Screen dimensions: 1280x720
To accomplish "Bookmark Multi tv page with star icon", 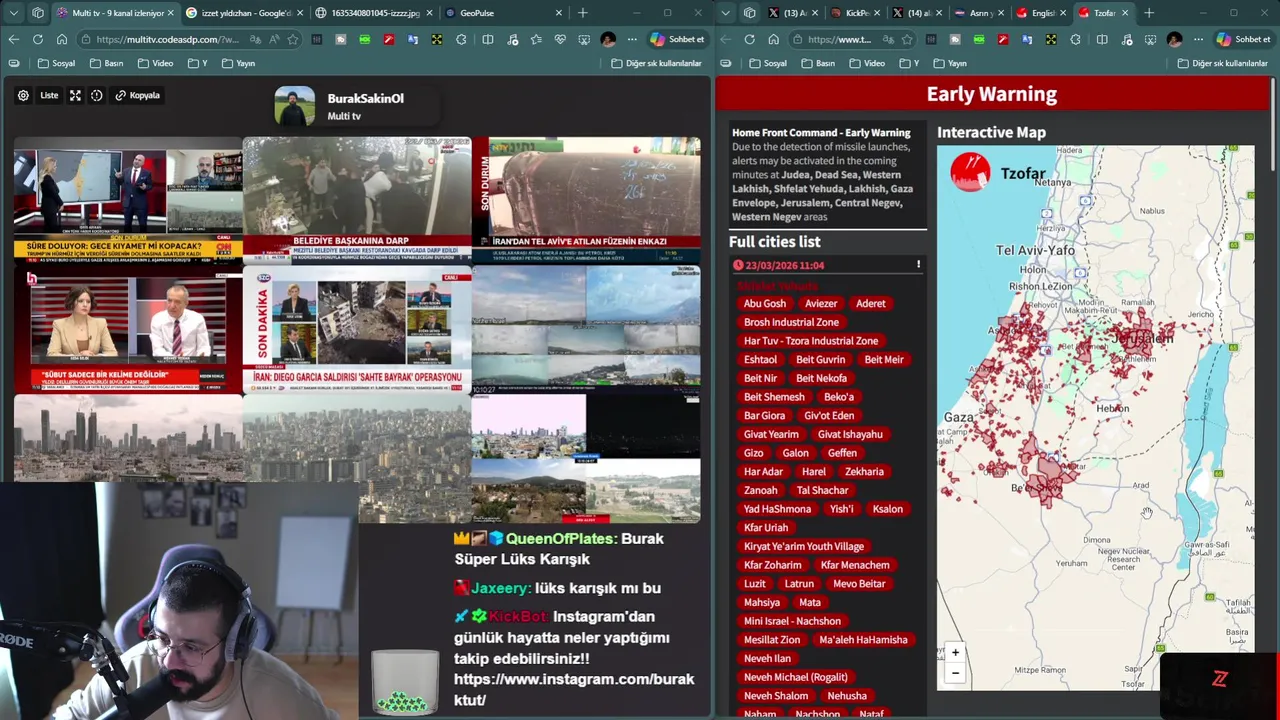I will (293, 39).
